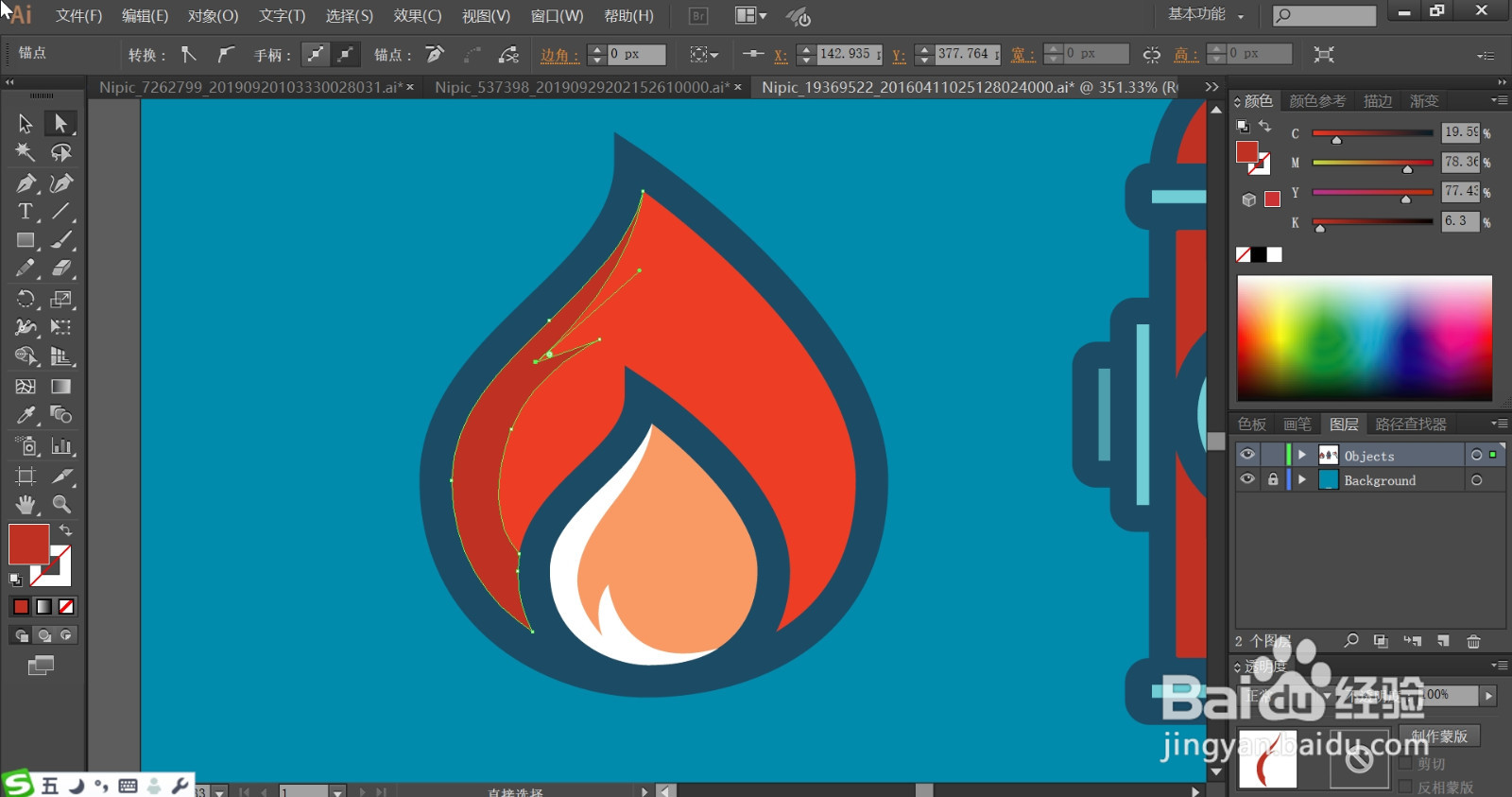The width and height of the screenshot is (1512, 797).
Task: Open the Layers panel options menu
Action: (1498, 424)
